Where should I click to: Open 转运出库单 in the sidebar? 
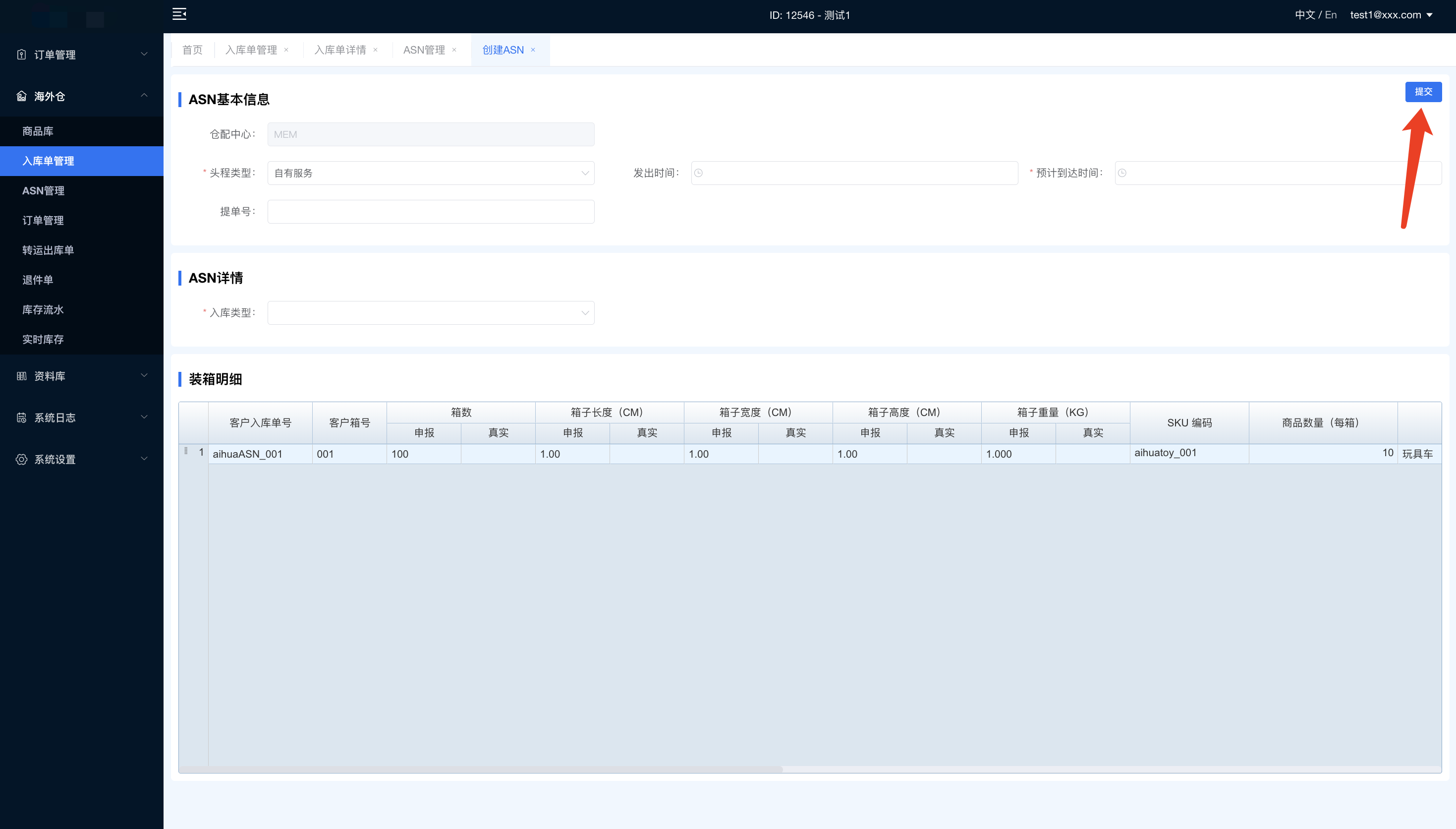coord(82,250)
